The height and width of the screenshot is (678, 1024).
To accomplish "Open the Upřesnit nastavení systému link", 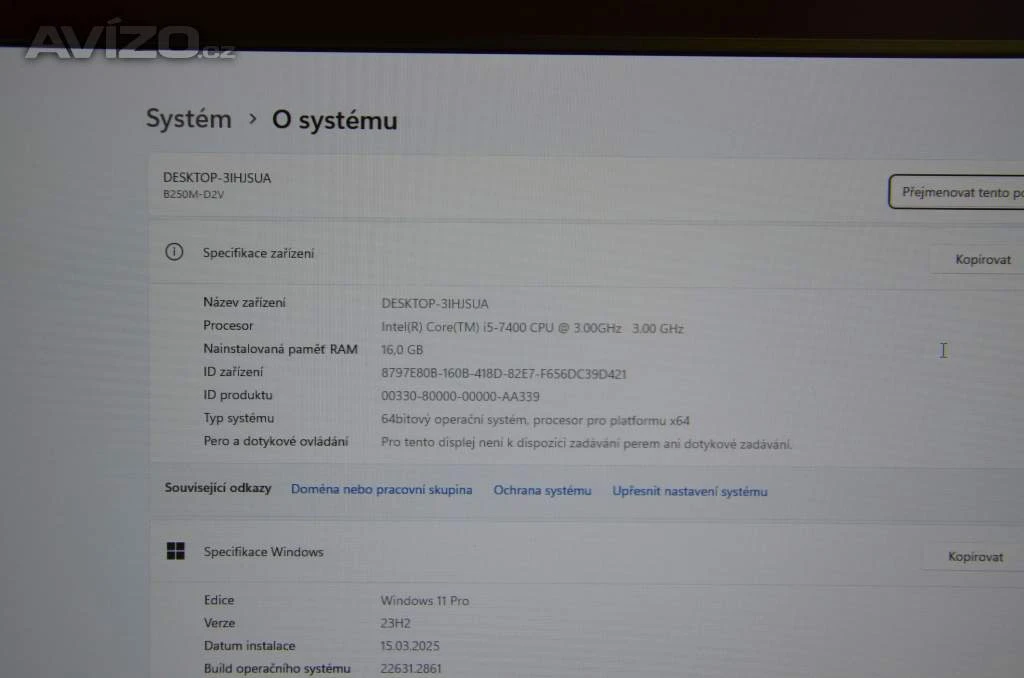I will pos(690,491).
